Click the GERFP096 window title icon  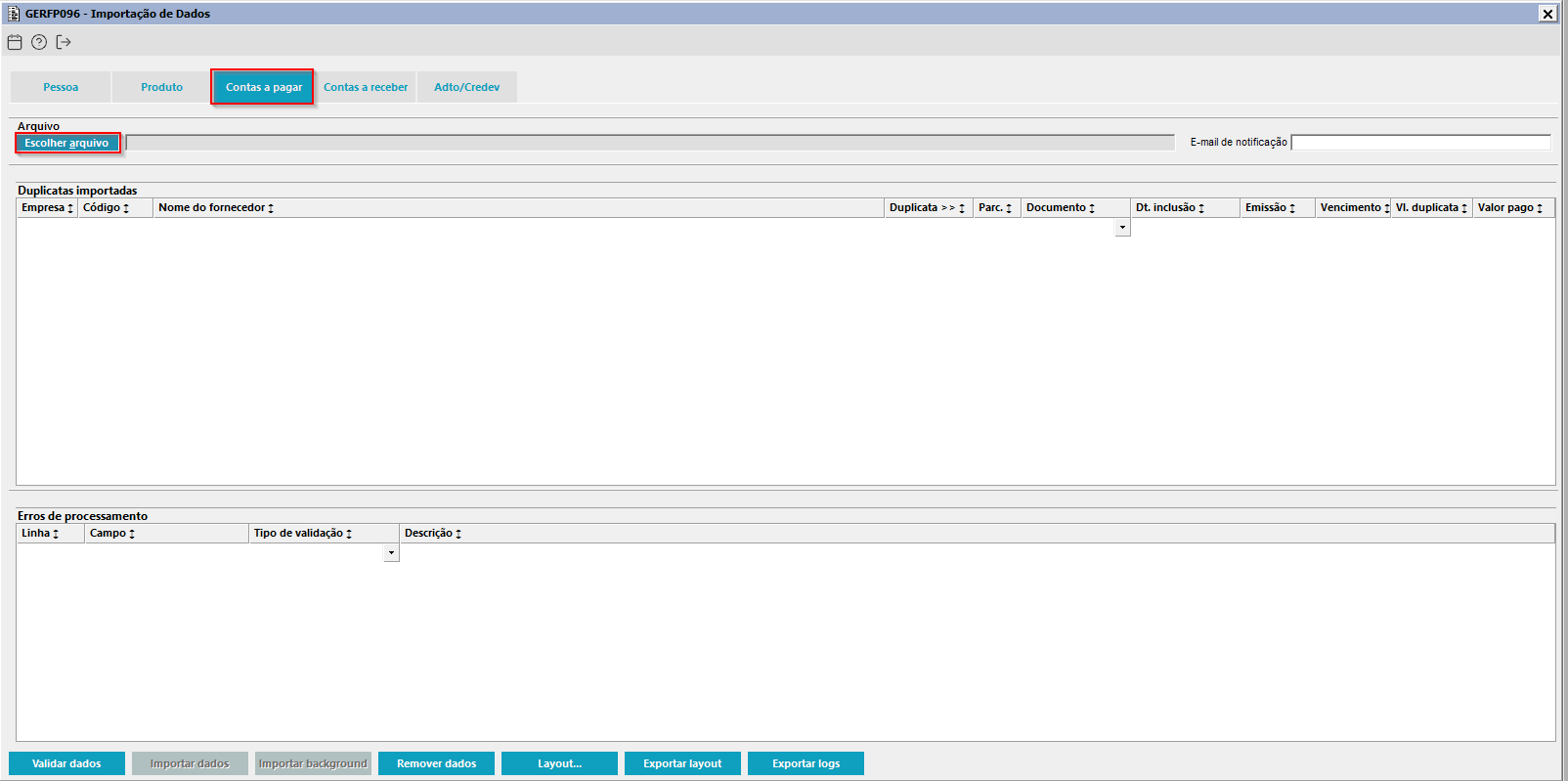[x=14, y=14]
